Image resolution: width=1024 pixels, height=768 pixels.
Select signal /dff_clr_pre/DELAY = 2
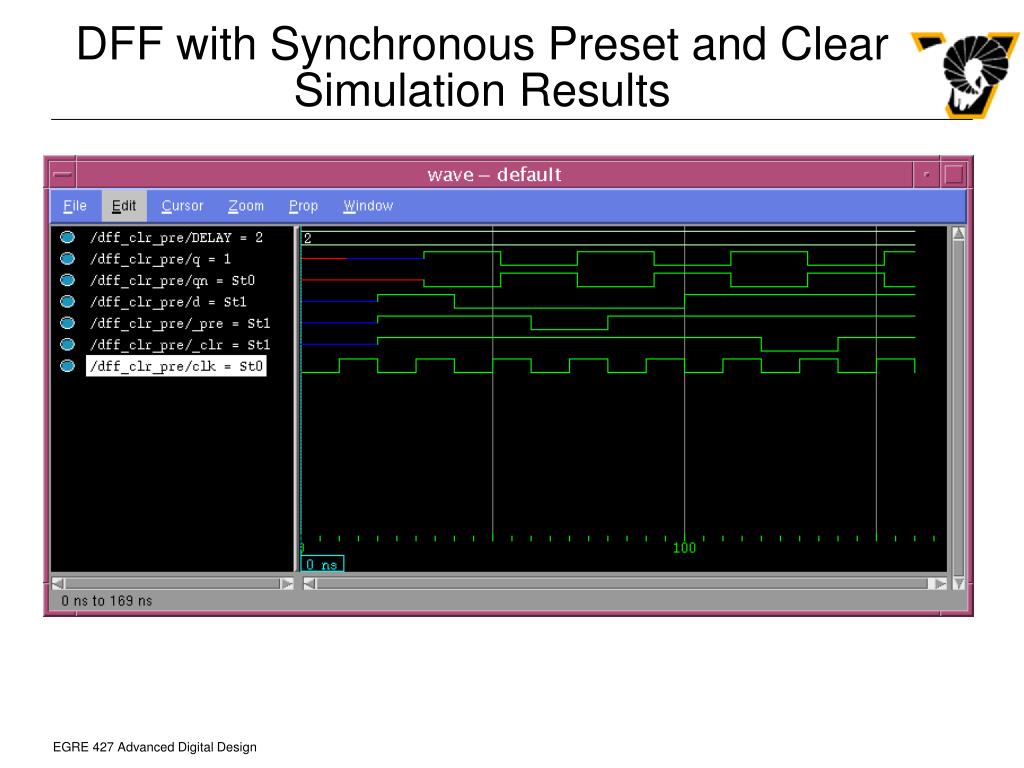tap(176, 237)
